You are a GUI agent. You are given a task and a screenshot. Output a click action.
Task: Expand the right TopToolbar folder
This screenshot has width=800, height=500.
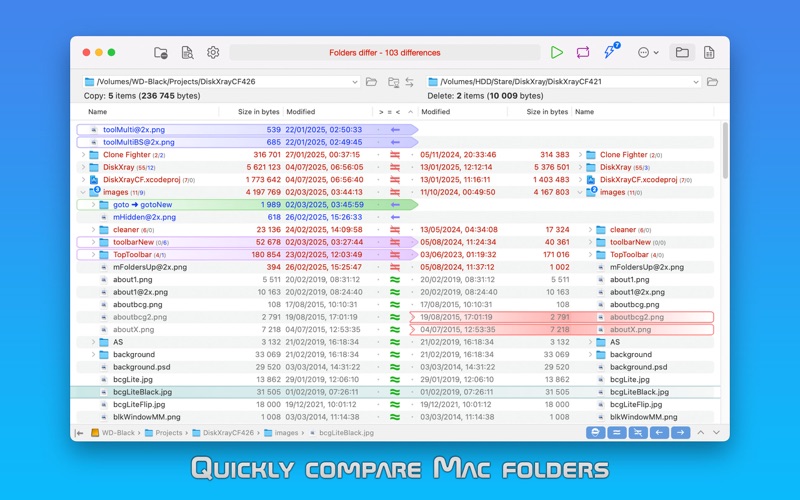(x=590, y=255)
